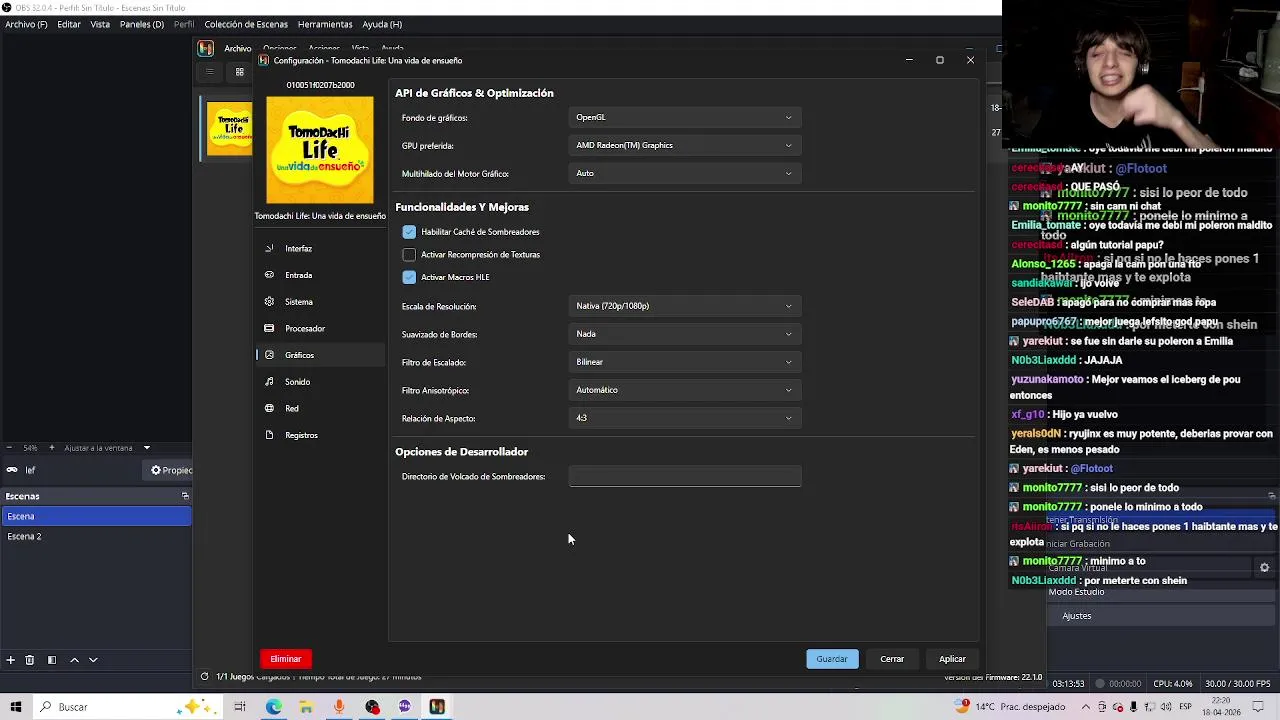Viewport: 1280px width, 720px height.
Task: Toggle Activar Macros HLE checkbox
Action: coord(409,277)
